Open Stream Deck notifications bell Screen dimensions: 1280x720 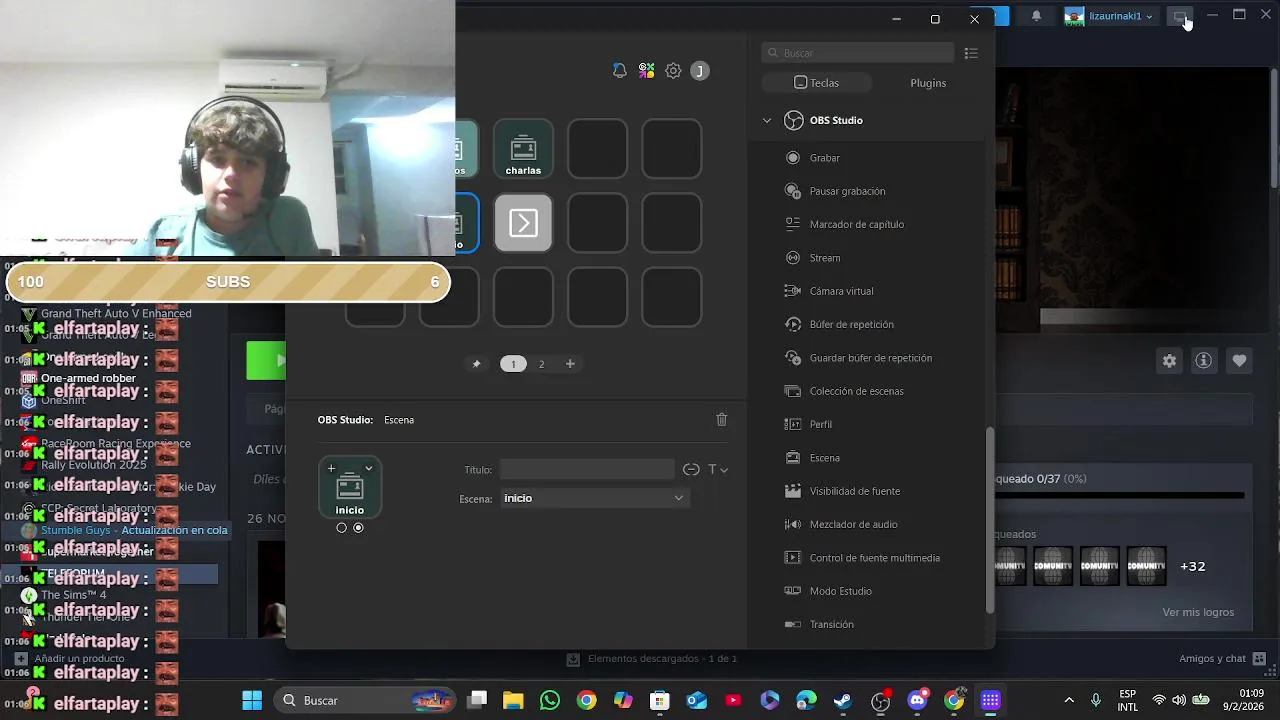[620, 71]
